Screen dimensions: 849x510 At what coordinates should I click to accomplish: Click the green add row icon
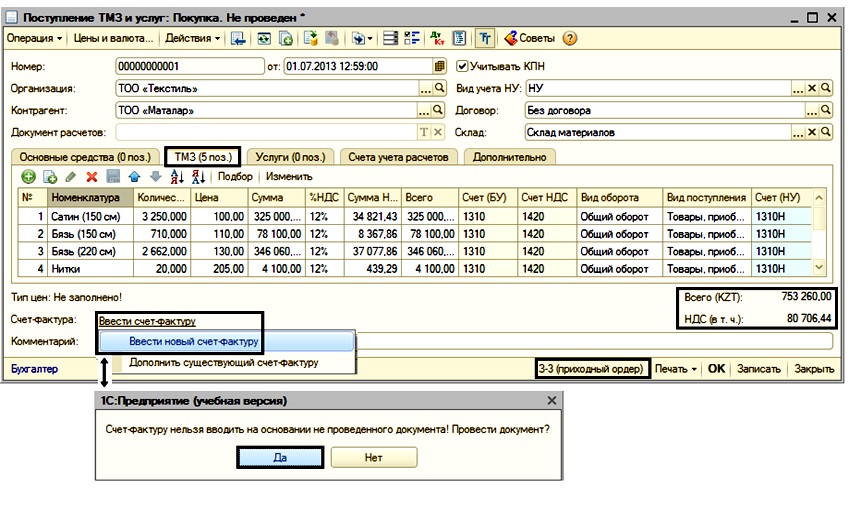tap(29, 177)
